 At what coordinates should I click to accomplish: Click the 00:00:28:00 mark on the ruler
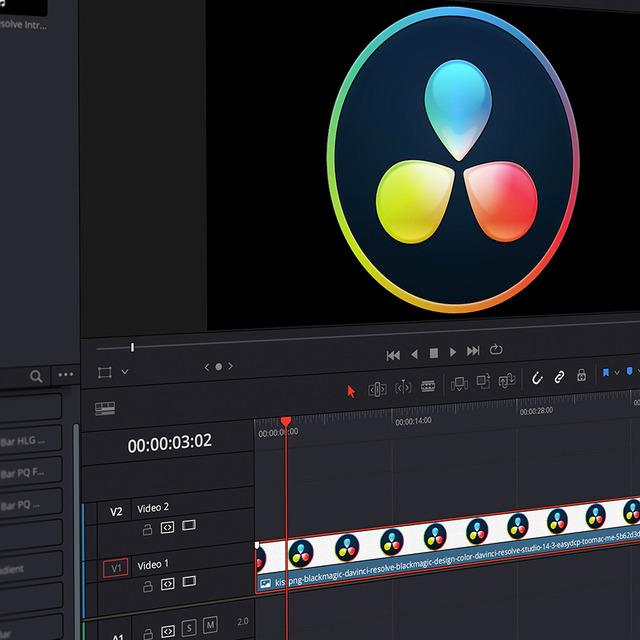[536, 411]
